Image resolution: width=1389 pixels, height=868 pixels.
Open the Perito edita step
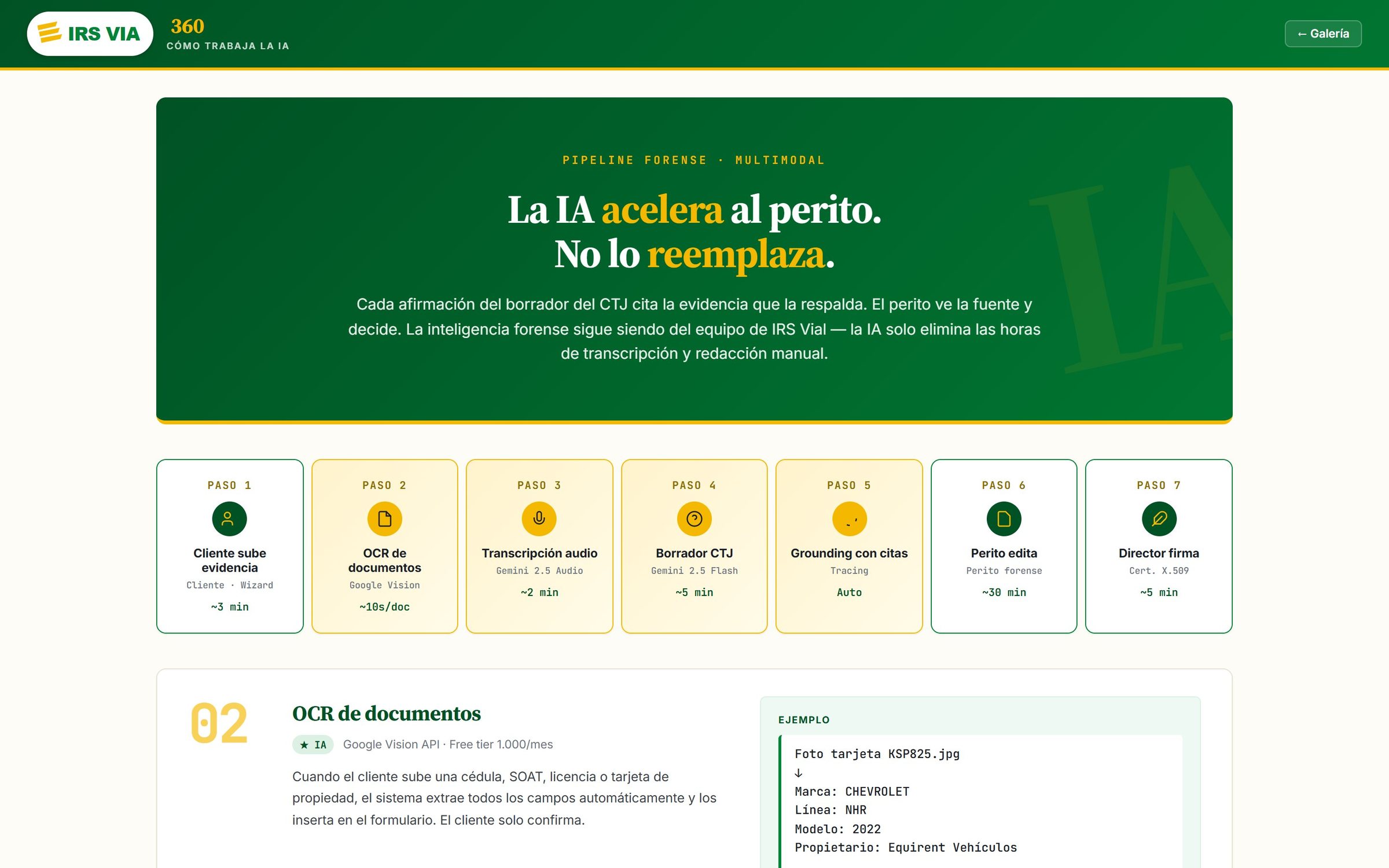coord(1004,546)
